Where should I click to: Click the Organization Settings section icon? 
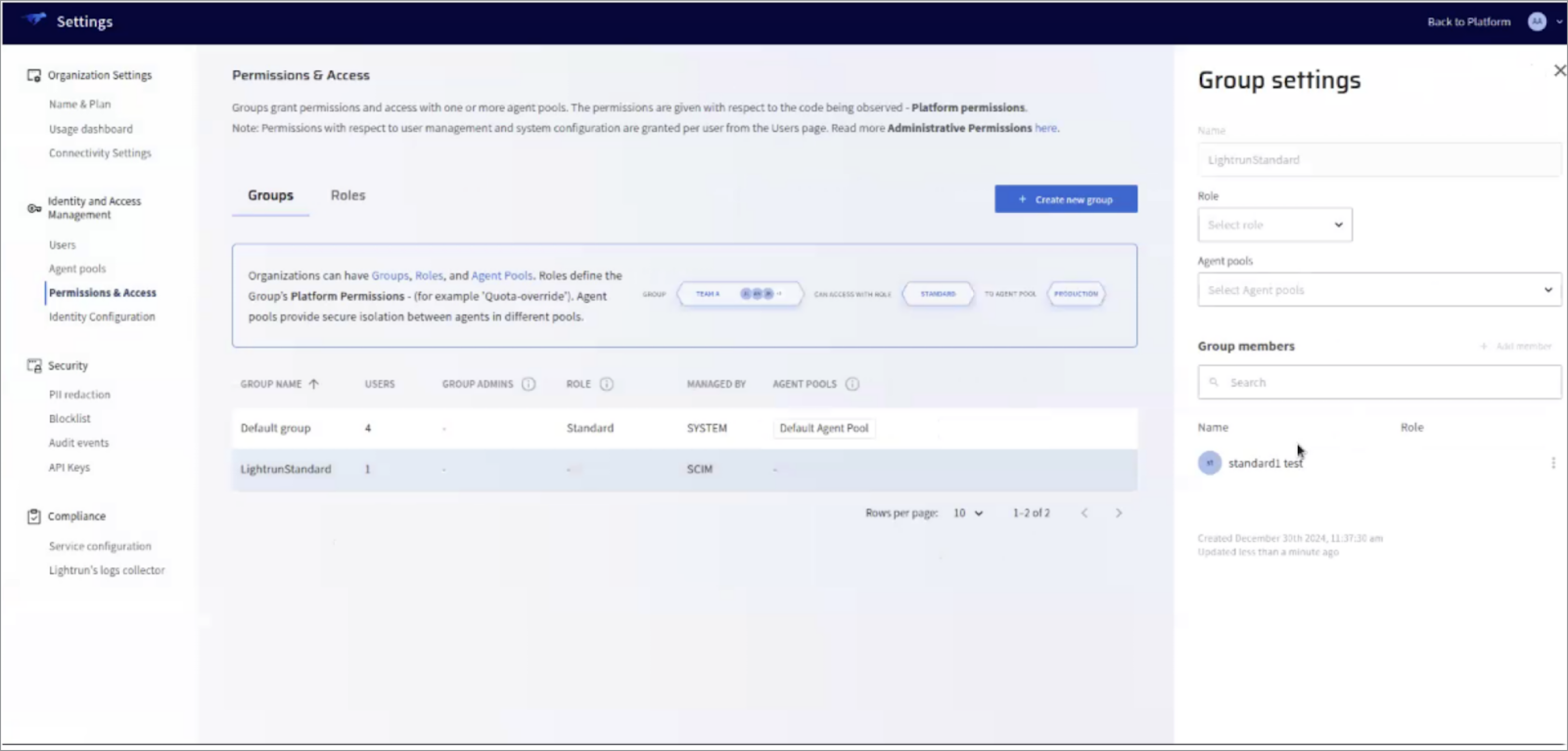[33, 75]
